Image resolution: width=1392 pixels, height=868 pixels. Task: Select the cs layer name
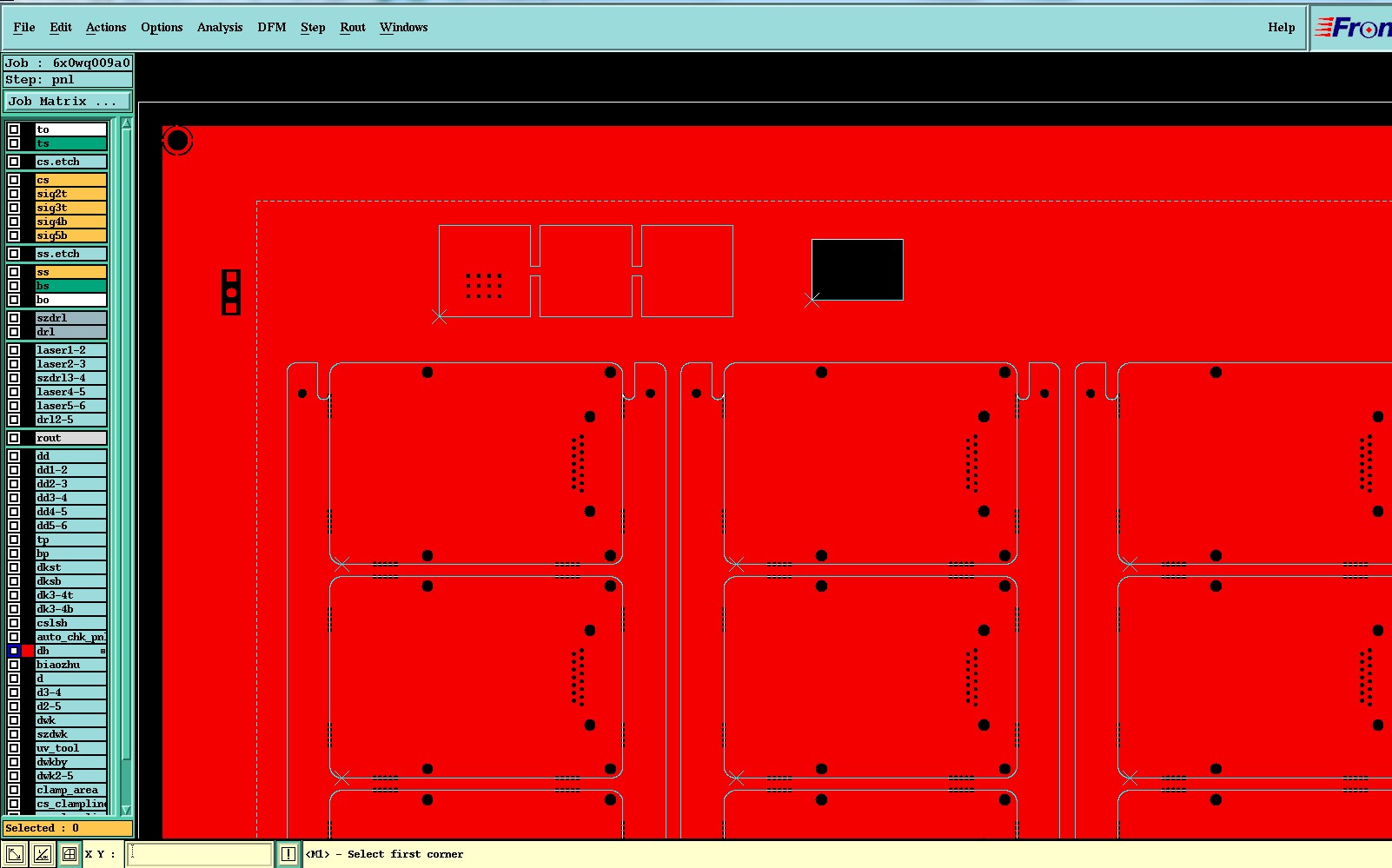pos(71,180)
